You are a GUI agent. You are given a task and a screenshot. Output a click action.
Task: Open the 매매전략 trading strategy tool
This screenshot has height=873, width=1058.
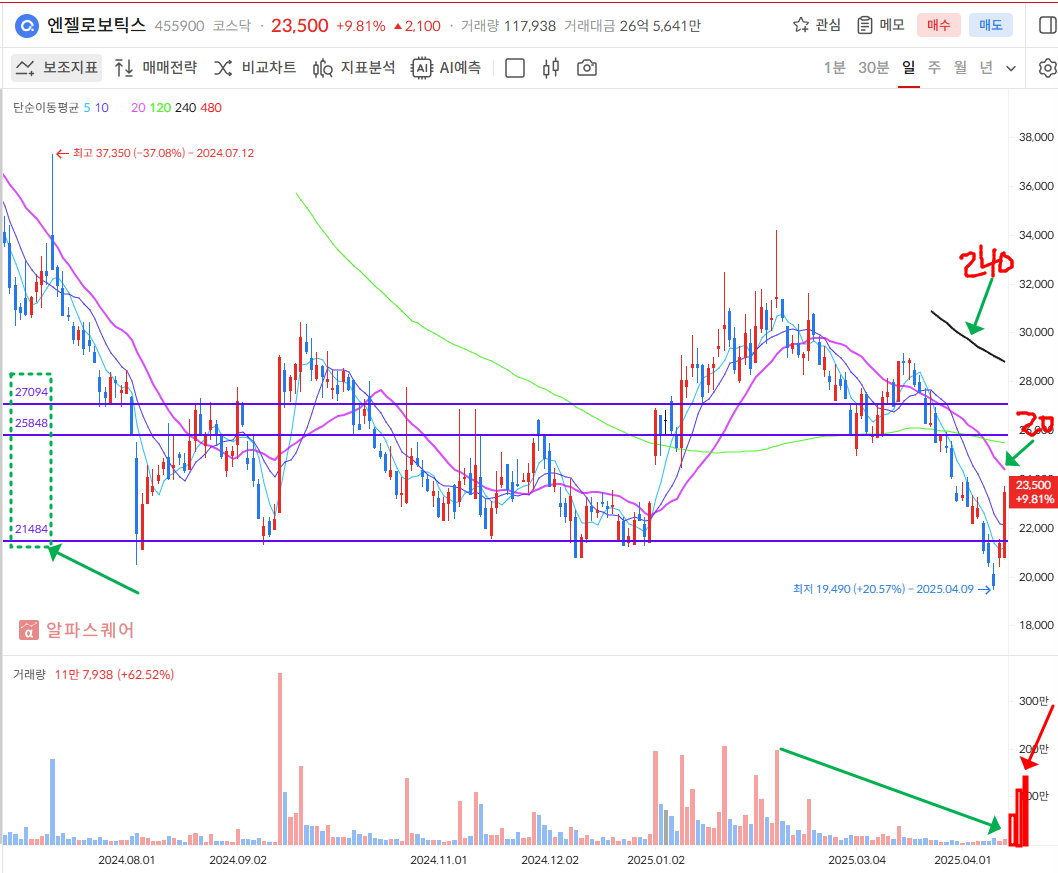155,67
